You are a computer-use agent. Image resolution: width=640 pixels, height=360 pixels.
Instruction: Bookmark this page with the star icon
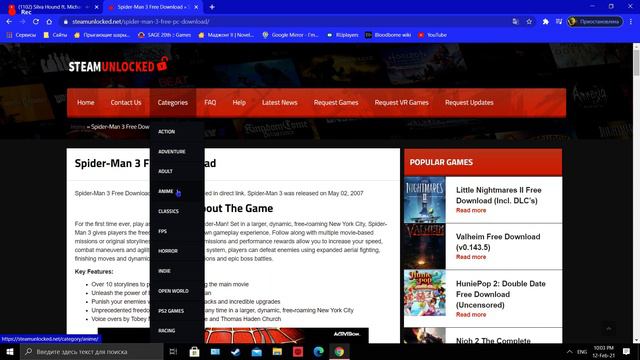529,22
